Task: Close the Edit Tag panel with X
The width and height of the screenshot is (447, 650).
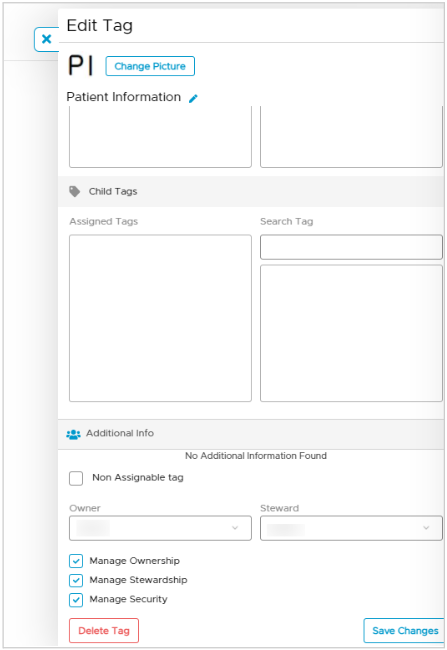Action: (x=46, y=39)
